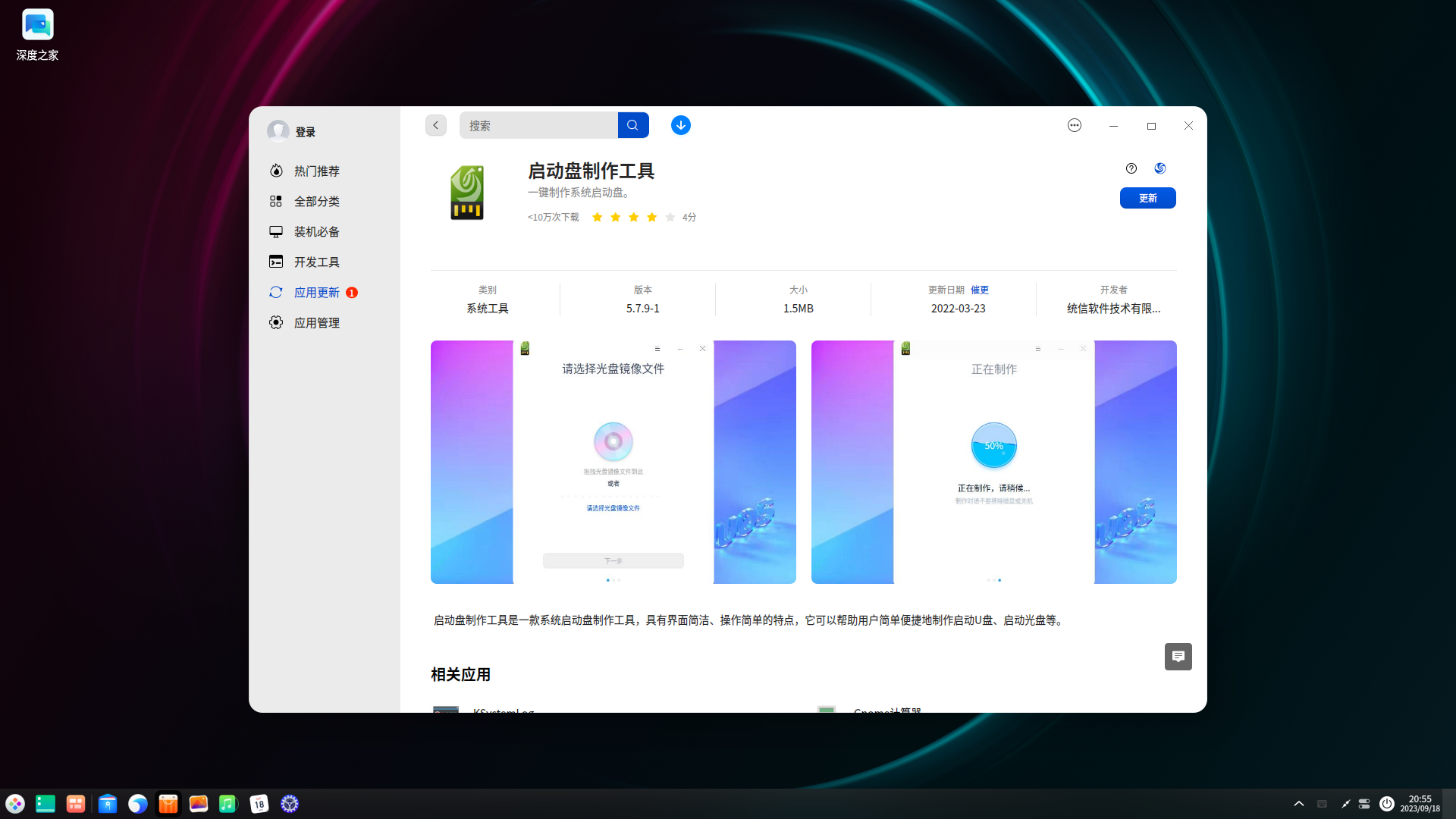Open 全部分类 category listing
The image size is (1456, 819).
pyautogui.click(x=316, y=201)
